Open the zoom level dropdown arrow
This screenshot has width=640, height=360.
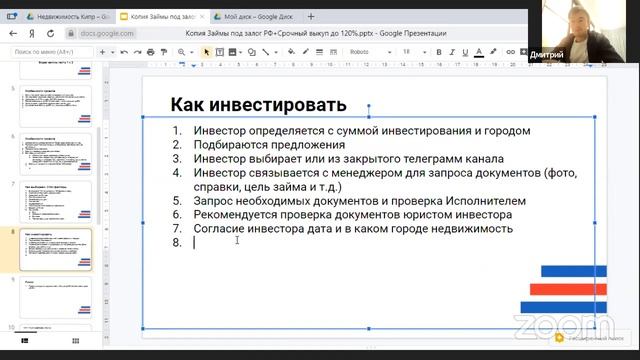click(191, 52)
